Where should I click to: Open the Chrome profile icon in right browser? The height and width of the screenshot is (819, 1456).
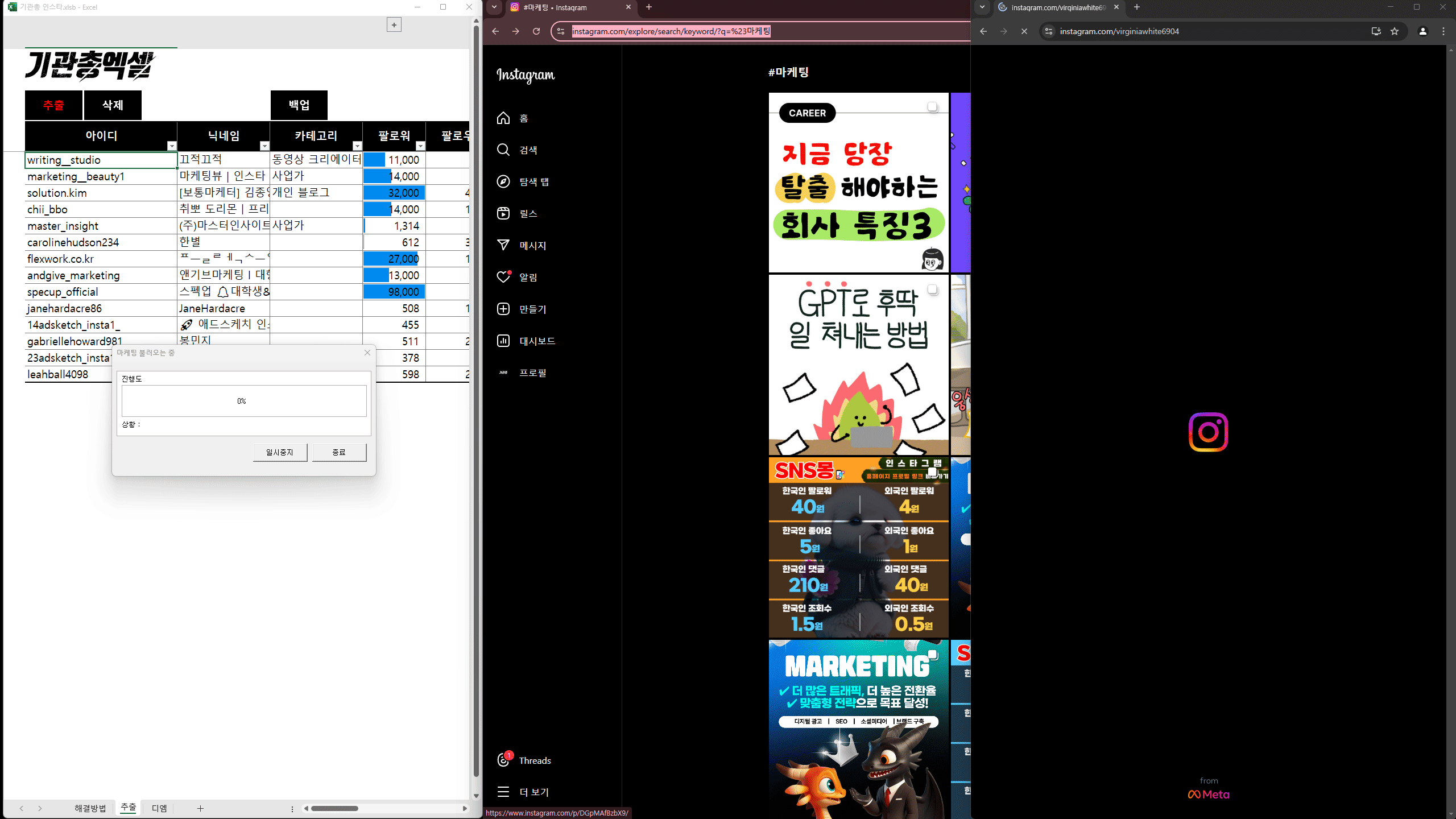1423,31
